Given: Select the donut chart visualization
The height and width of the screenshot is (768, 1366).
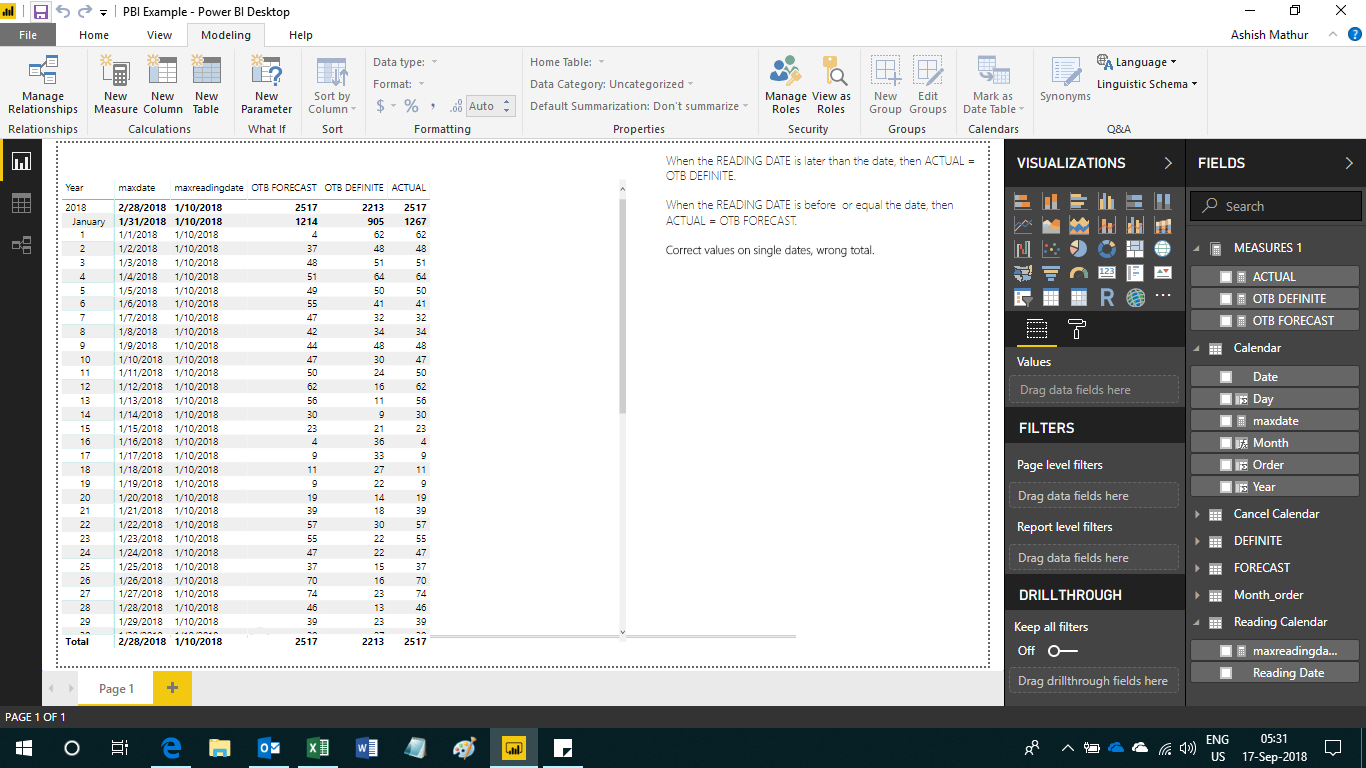Looking at the screenshot, I should (x=1107, y=248).
